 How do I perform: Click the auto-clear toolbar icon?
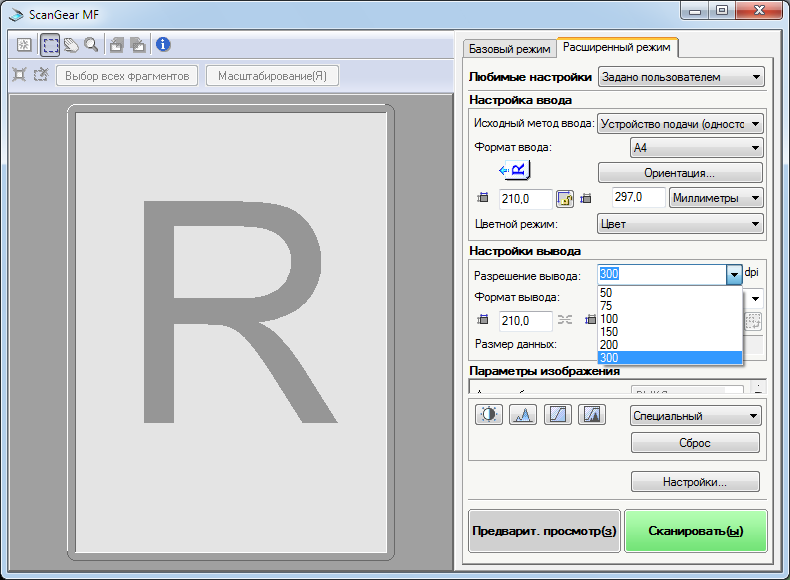point(24,45)
